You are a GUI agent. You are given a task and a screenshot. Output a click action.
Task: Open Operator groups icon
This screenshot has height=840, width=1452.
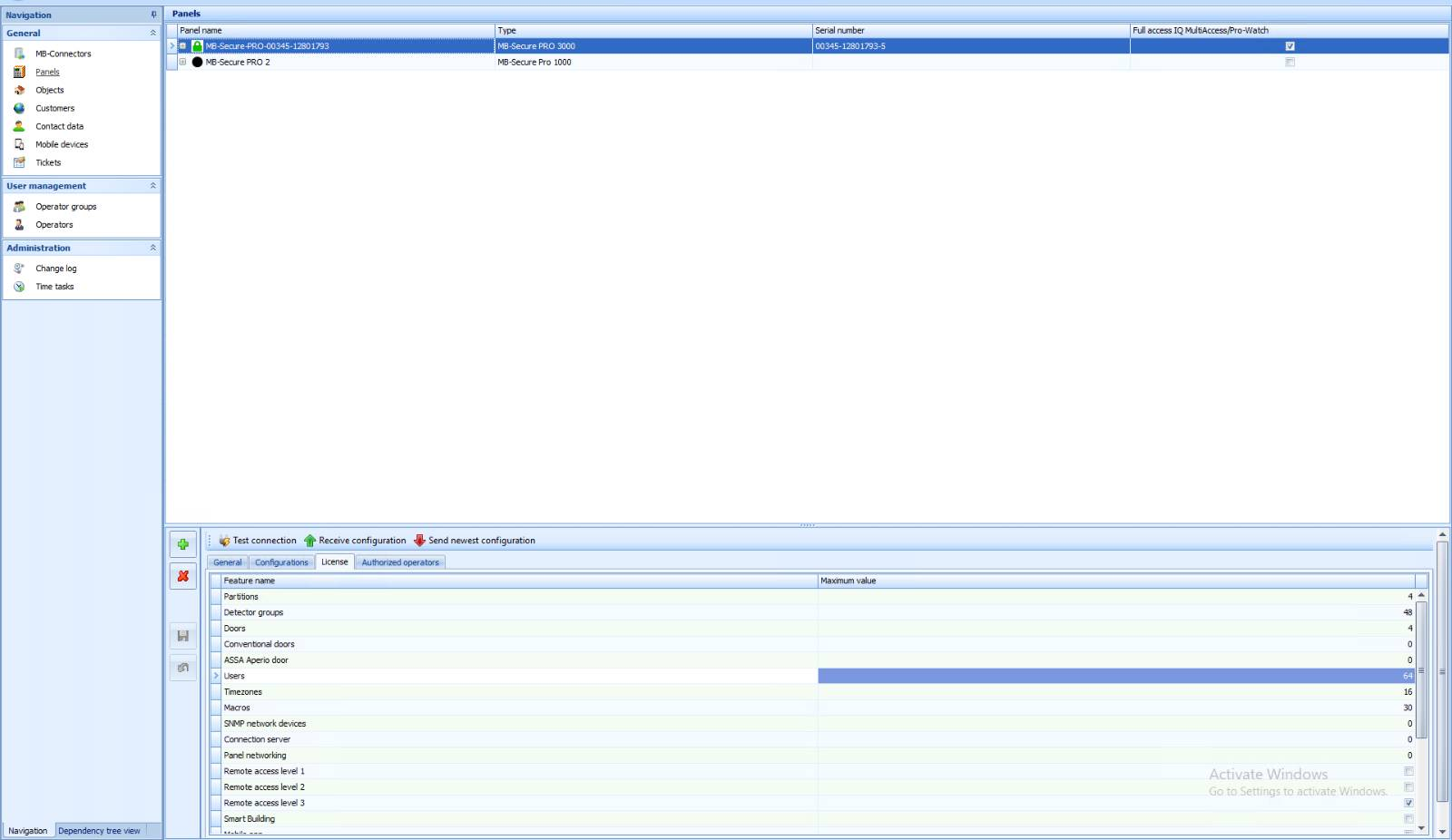click(19, 206)
